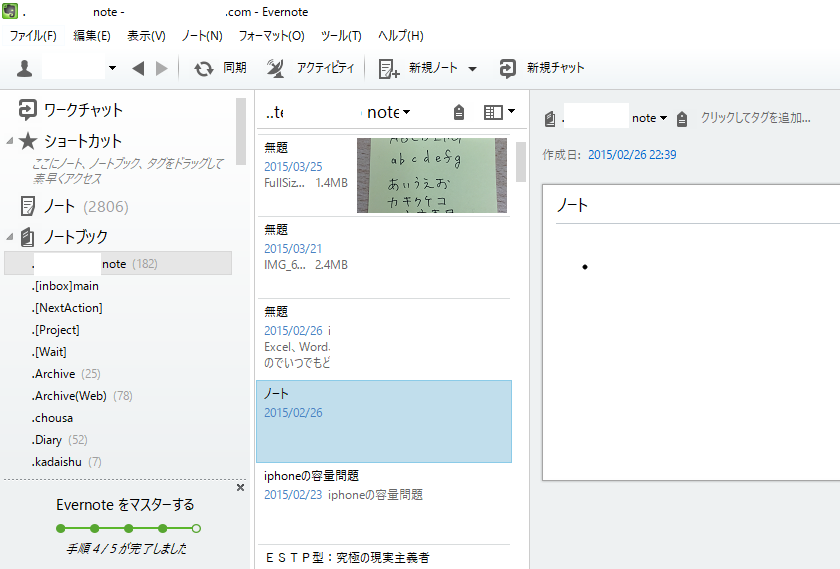This screenshot has width=840, height=569.
Task: Open the ツール(T) menu
Action: click(x=341, y=36)
